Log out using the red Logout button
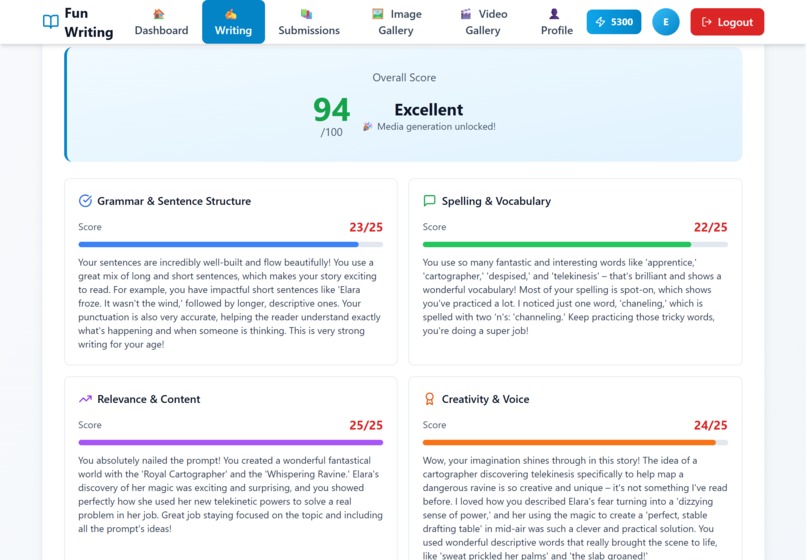This screenshot has width=806, height=560. 727,22
